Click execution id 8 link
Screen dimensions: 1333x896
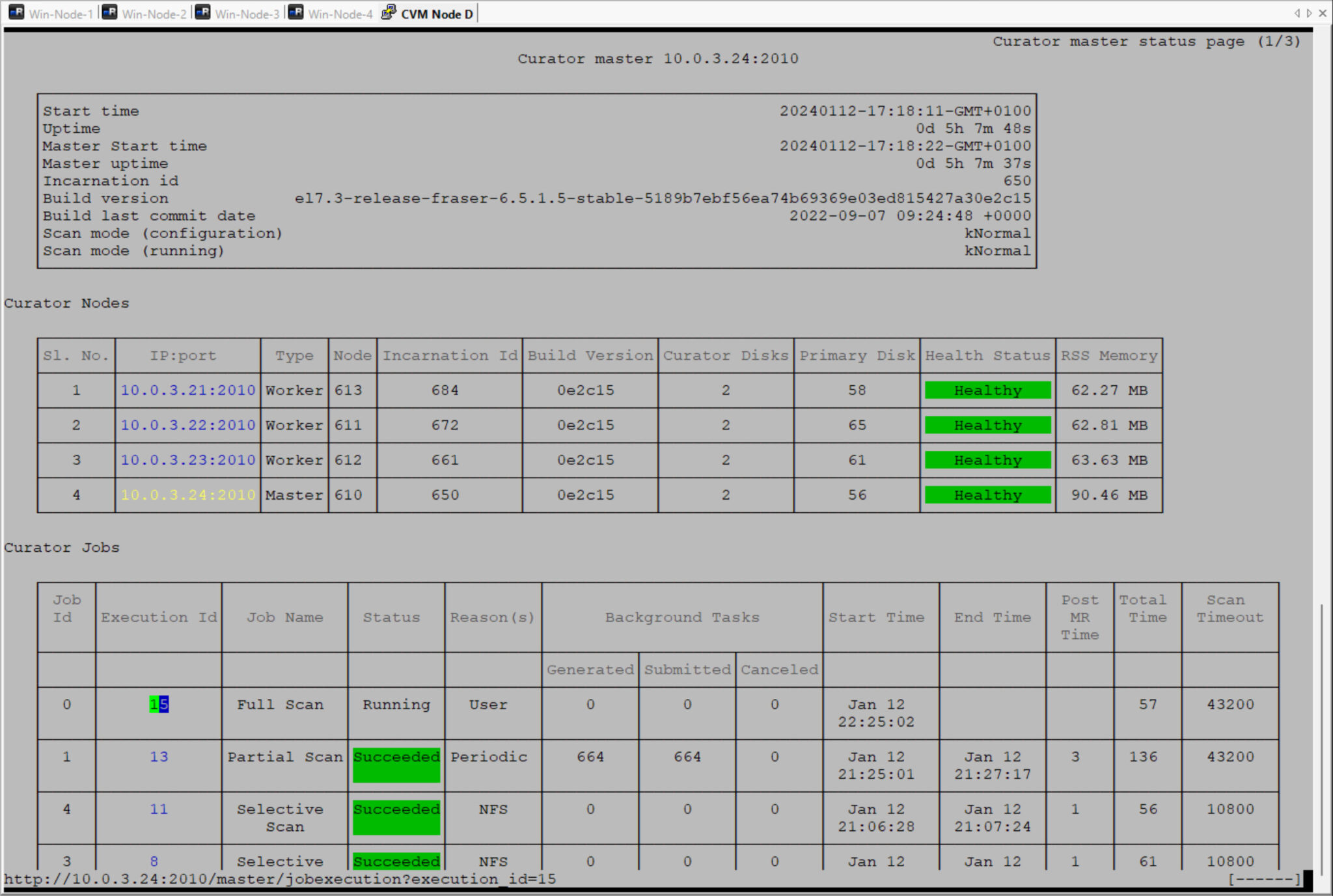click(x=154, y=862)
